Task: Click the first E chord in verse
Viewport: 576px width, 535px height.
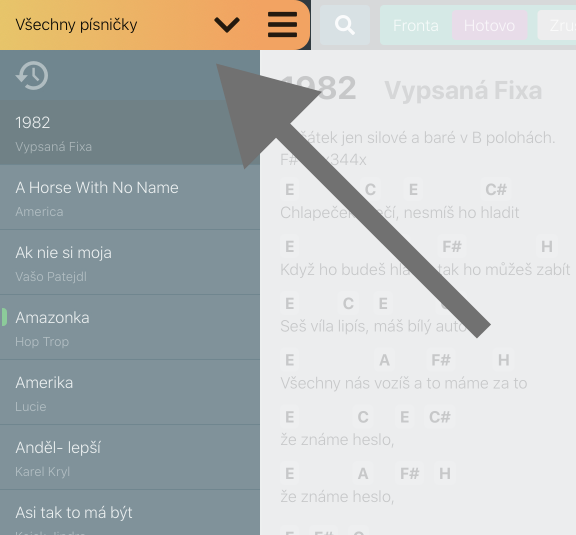Action: [x=289, y=190]
